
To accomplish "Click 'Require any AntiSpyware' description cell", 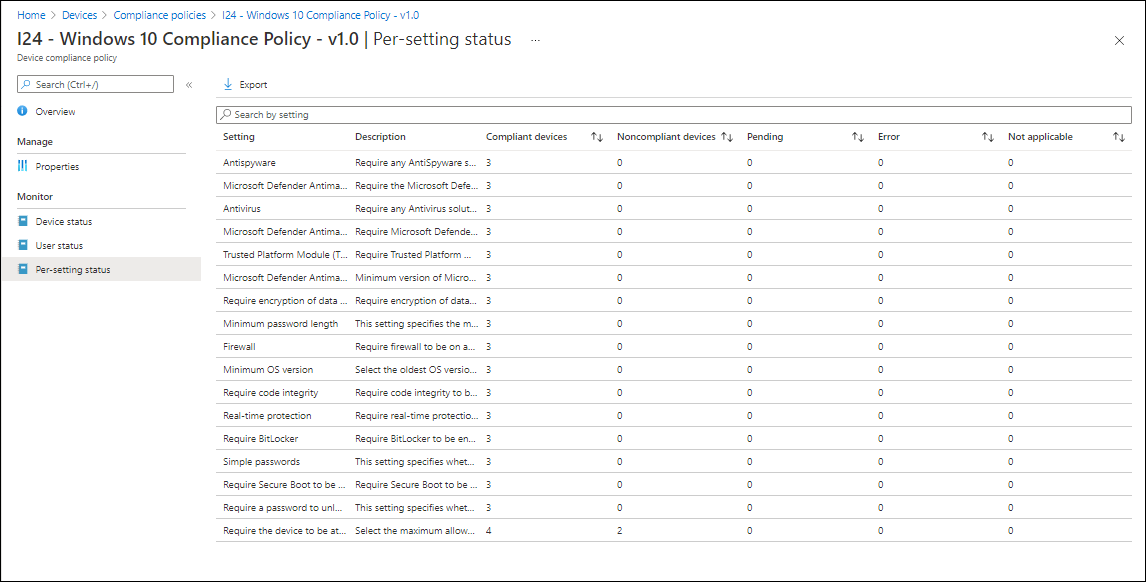I will tap(416, 162).
